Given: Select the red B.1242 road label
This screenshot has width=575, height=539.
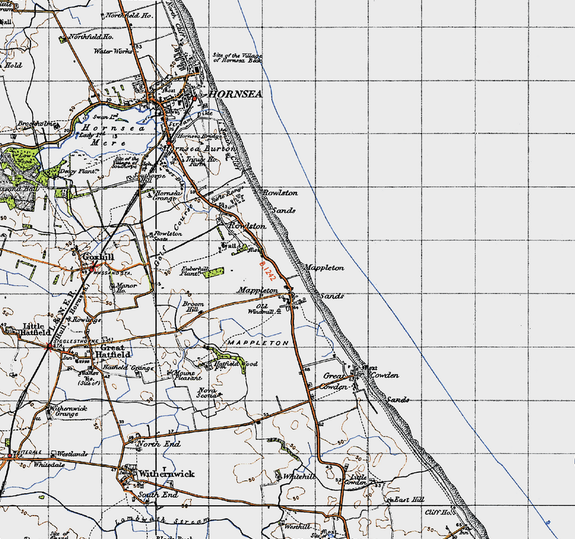Looking at the screenshot, I should (267, 271).
